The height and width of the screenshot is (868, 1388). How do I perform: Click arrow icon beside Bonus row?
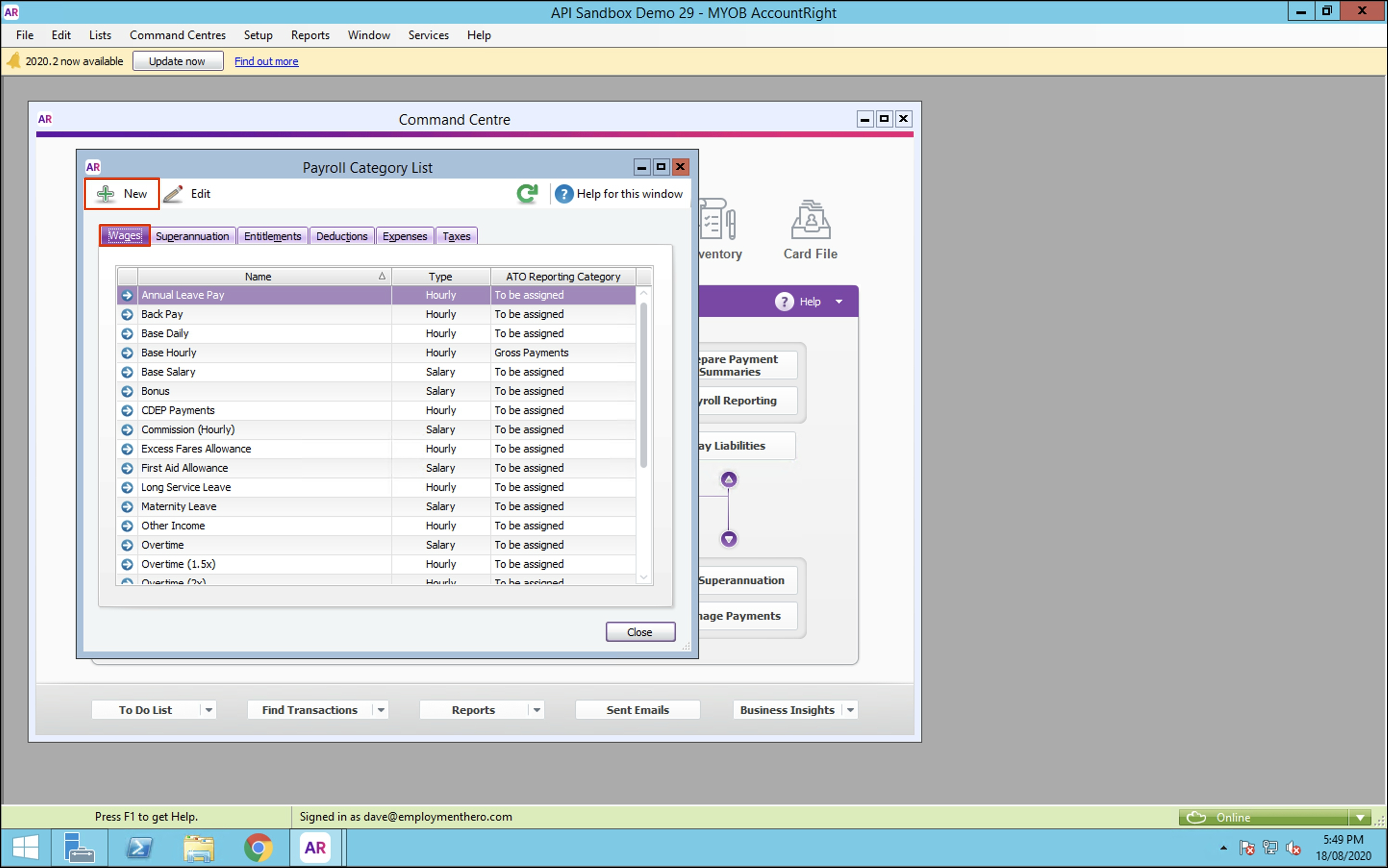tap(127, 391)
